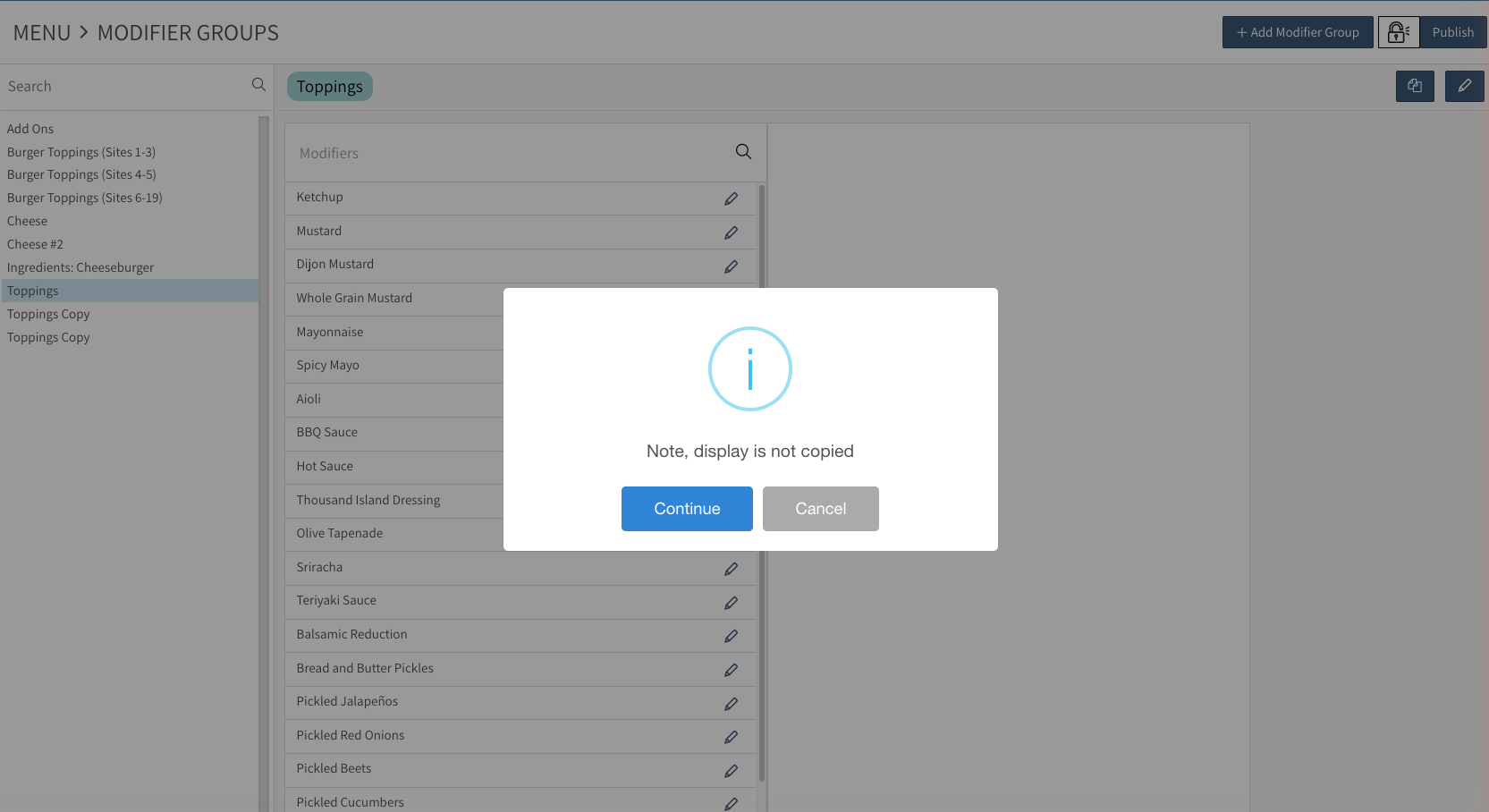1489x812 pixels.
Task: Edit Balsamic Reduction using its pencil icon
Action: pyautogui.click(x=732, y=636)
